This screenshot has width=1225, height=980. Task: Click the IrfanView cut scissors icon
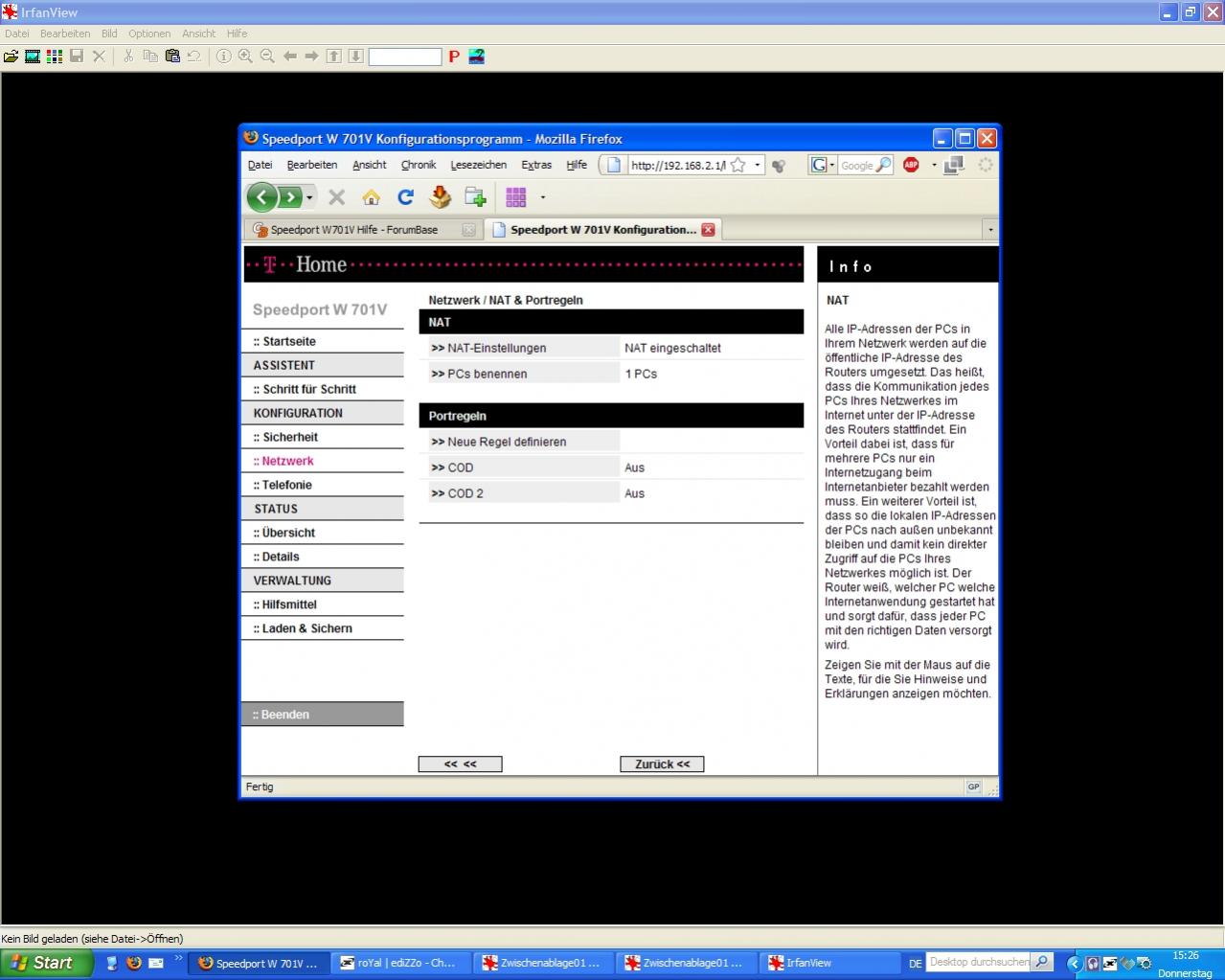click(127, 57)
